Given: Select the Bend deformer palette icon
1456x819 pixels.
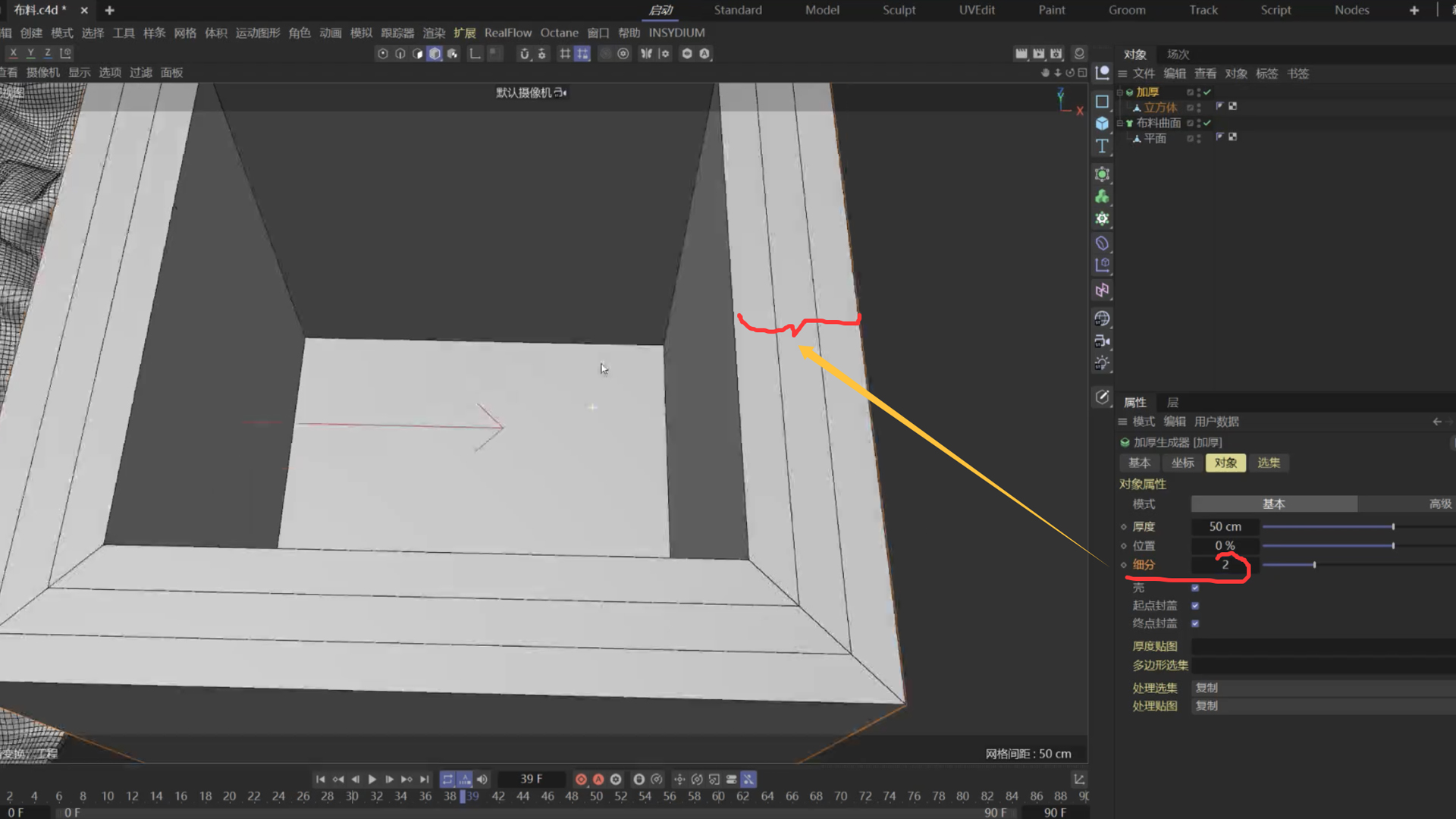Looking at the screenshot, I should [1102, 243].
